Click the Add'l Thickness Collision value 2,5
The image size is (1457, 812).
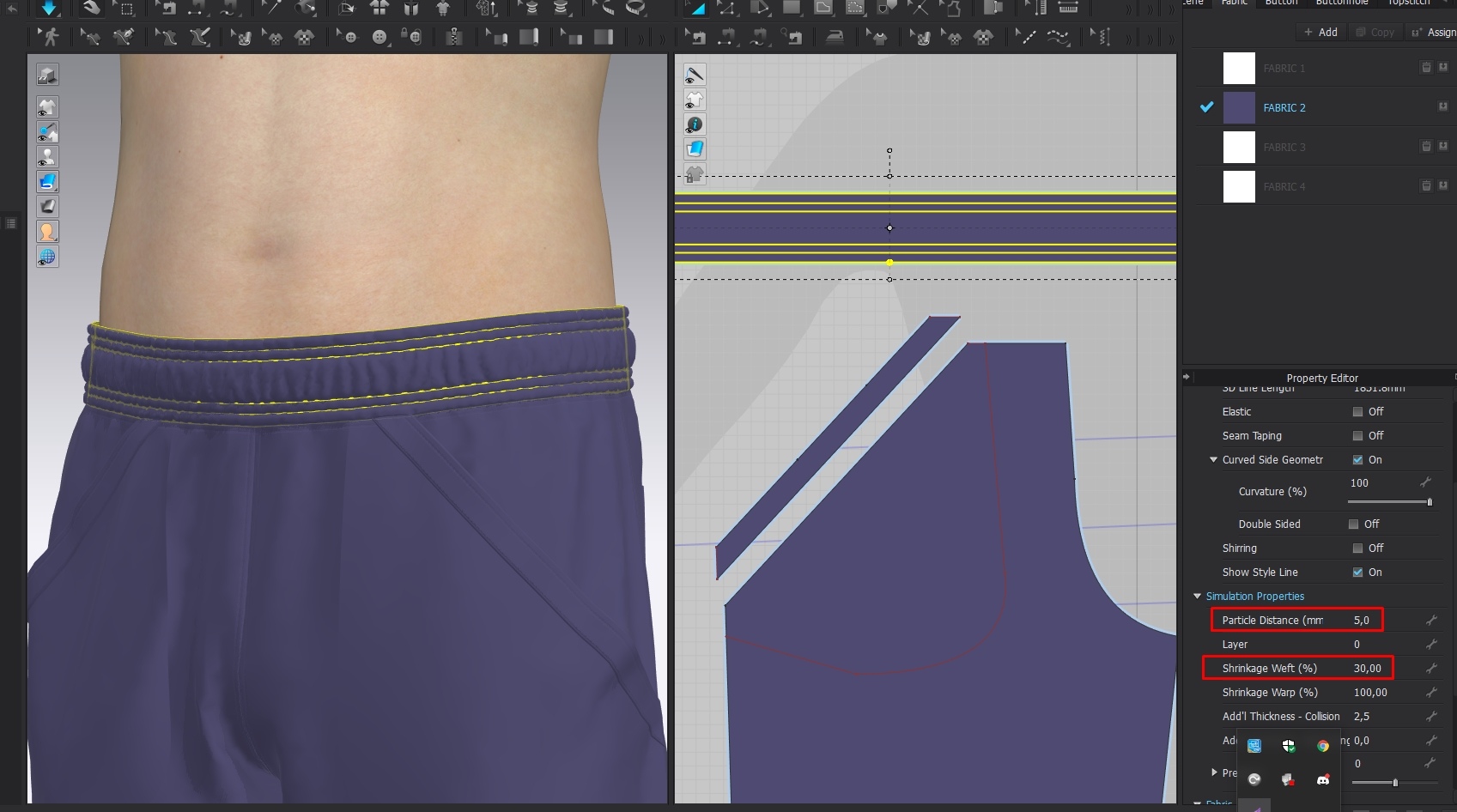[x=1362, y=716]
